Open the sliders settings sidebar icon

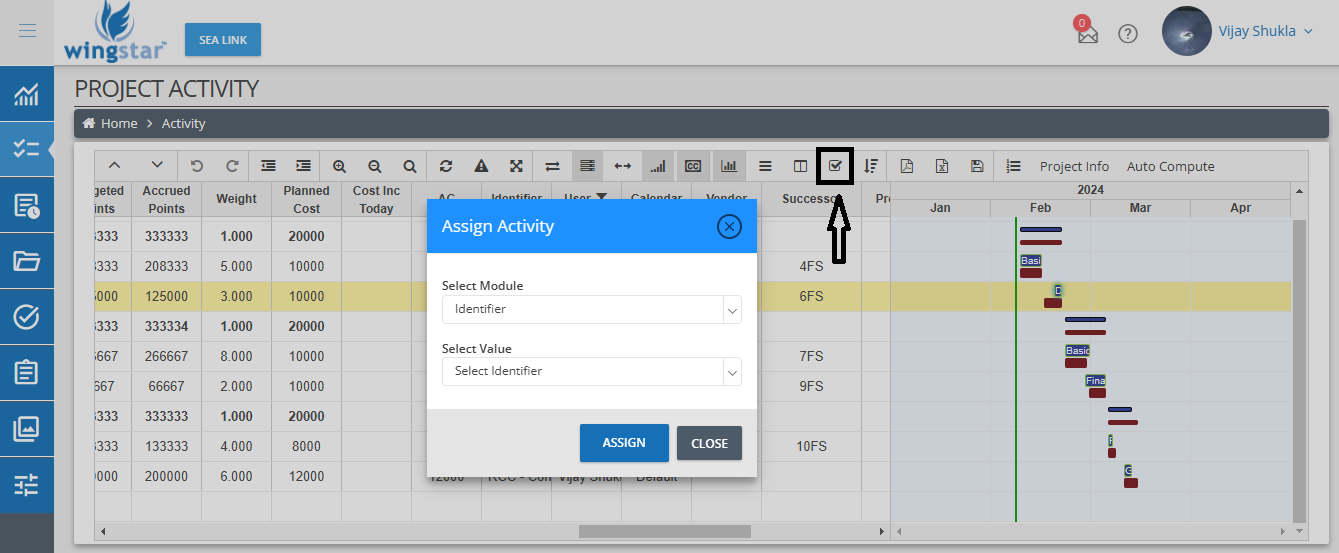(x=27, y=485)
